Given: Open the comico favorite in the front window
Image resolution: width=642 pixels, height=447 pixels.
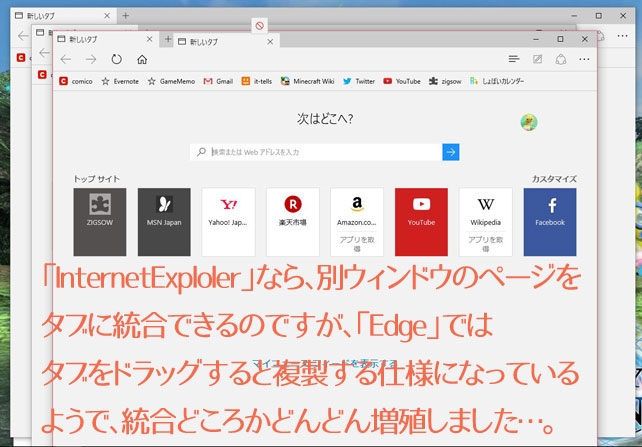Looking at the screenshot, I should point(76,81).
